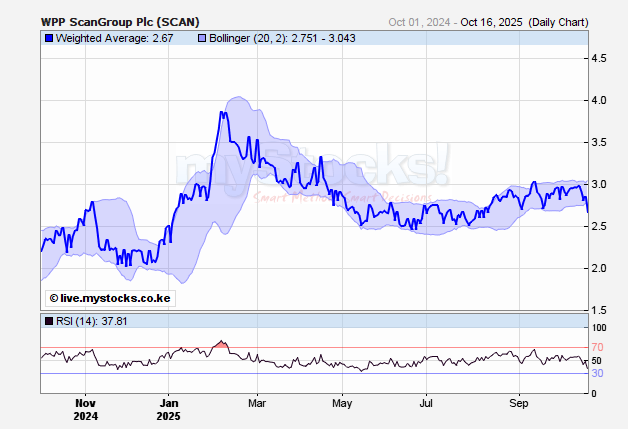Click the red 70 RSI level label
The image size is (628, 429).
pos(596,347)
